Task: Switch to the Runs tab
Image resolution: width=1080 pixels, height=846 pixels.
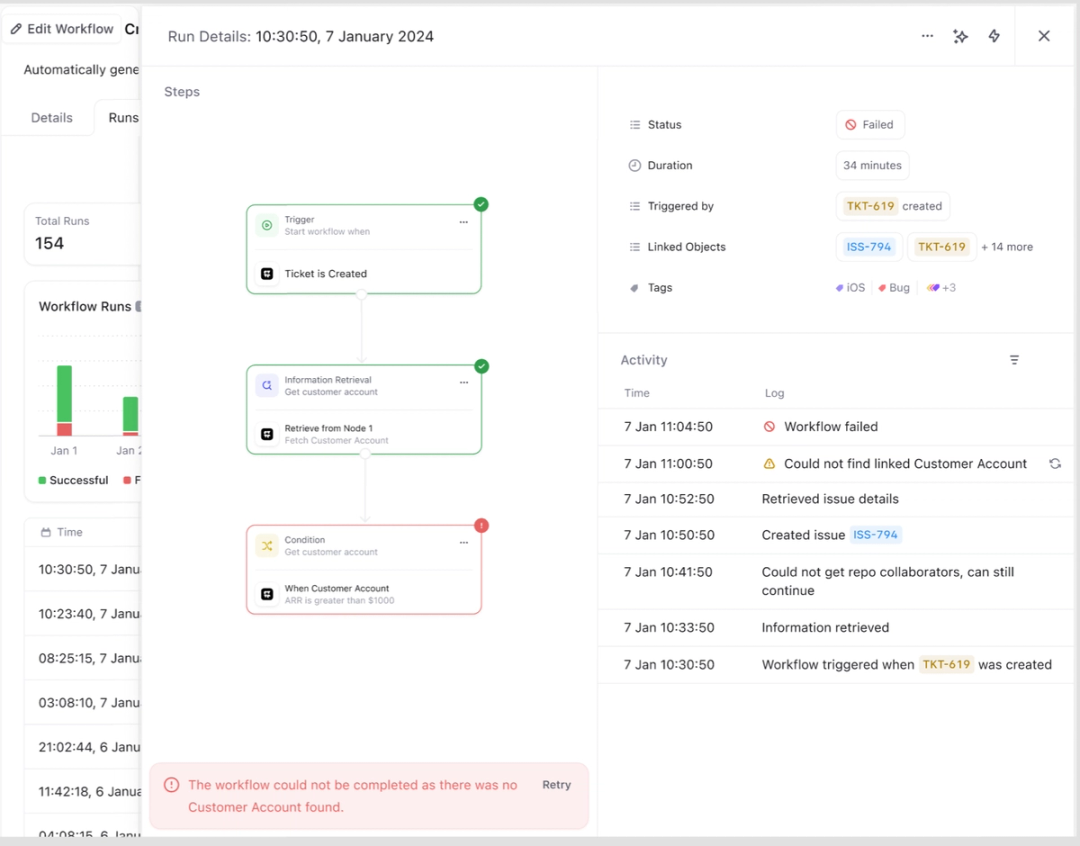Action: coord(123,118)
